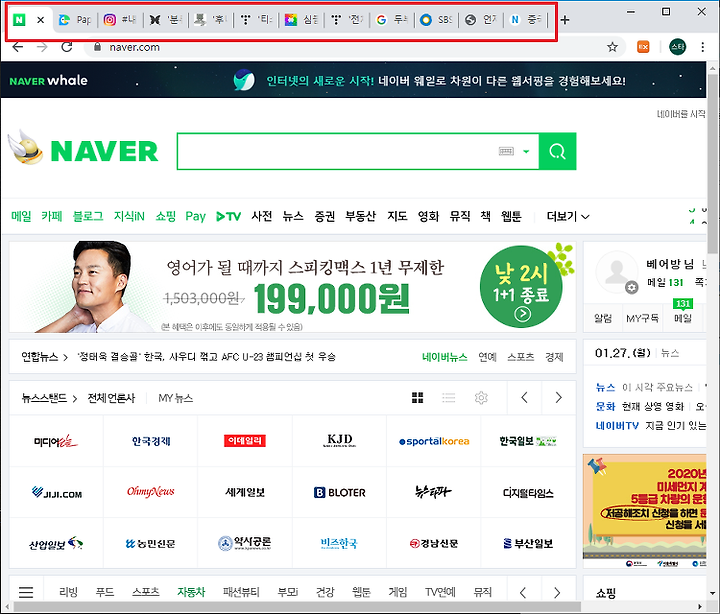This screenshot has width=720, height=614.
Task: Bookmark this page with star icon
Action: pos(612,47)
